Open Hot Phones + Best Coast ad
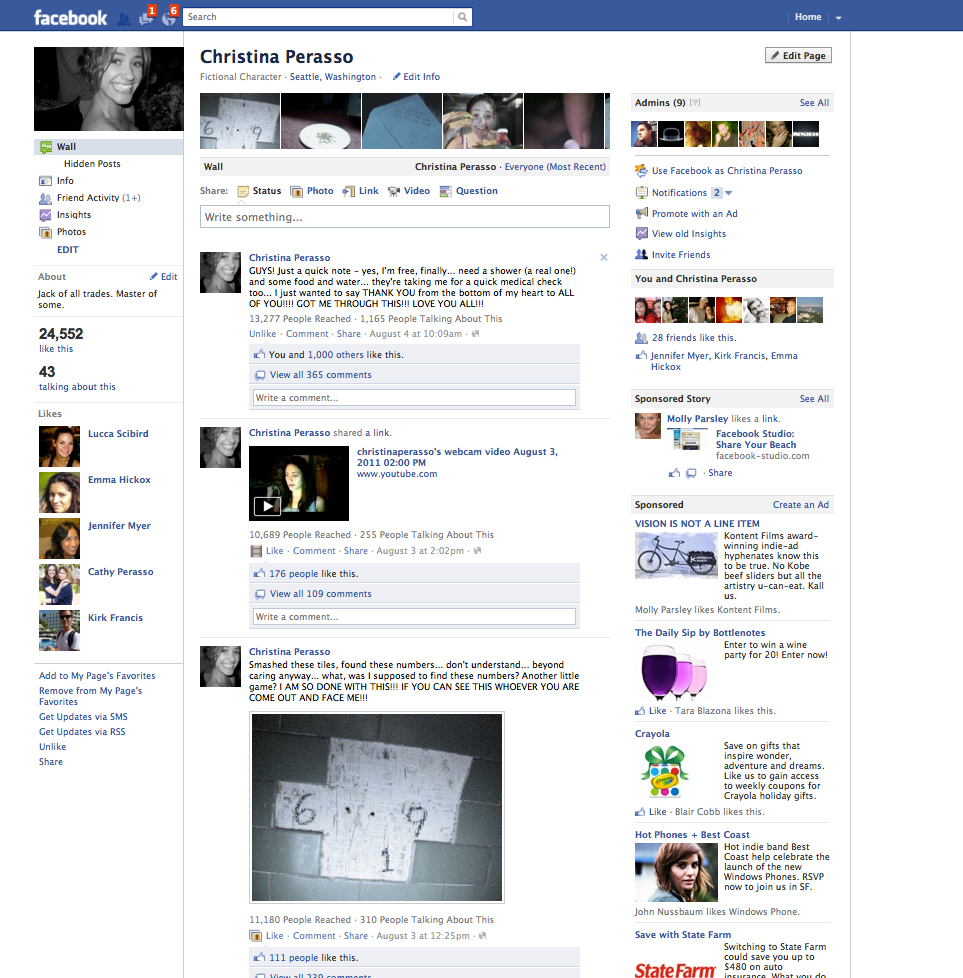 [x=692, y=835]
